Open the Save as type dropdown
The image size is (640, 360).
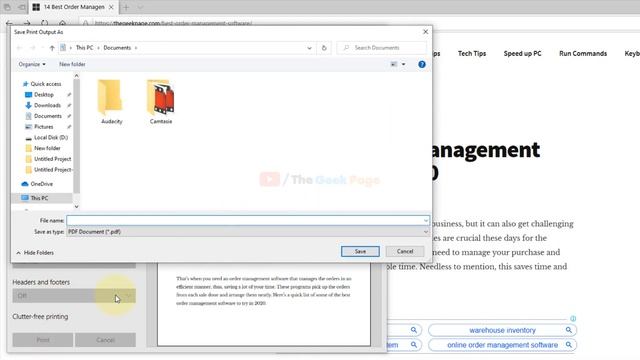click(x=247, y=232)
